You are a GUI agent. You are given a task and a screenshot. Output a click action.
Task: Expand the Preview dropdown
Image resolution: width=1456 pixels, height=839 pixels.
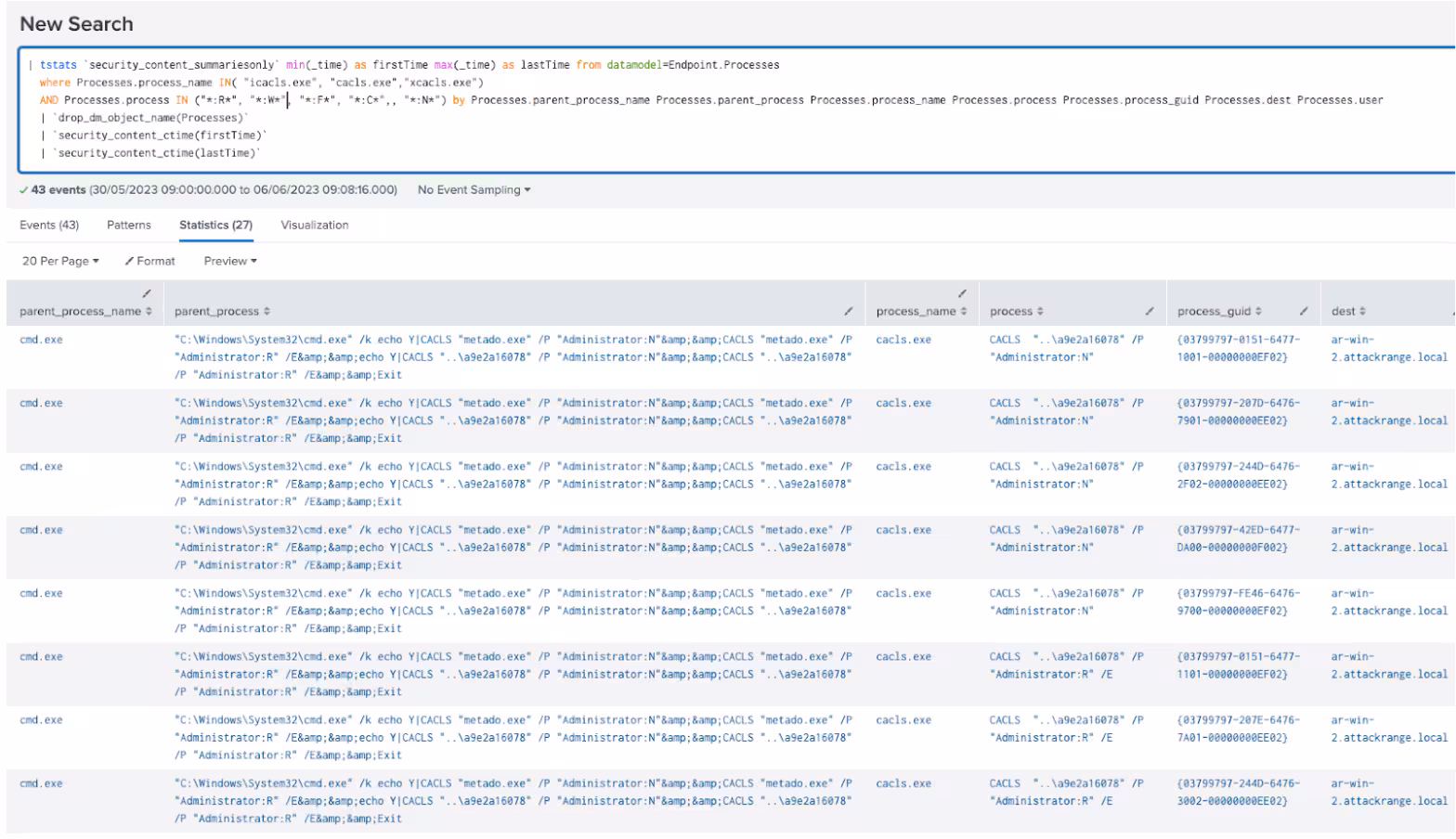[x=230, y=262]
